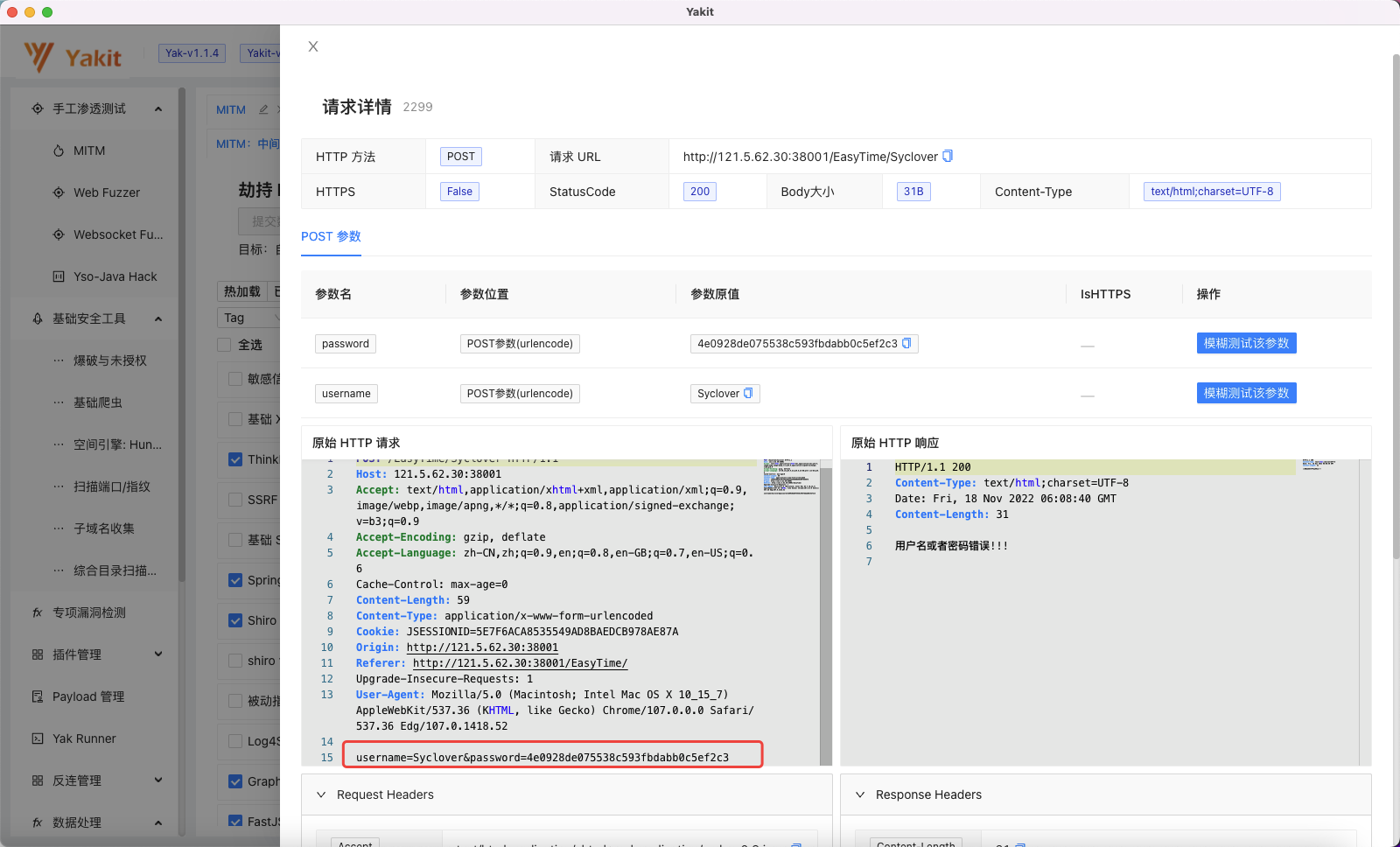Close the request details drawer
1400x847 pixels.
pyautogui.click(x=313, y=46)
